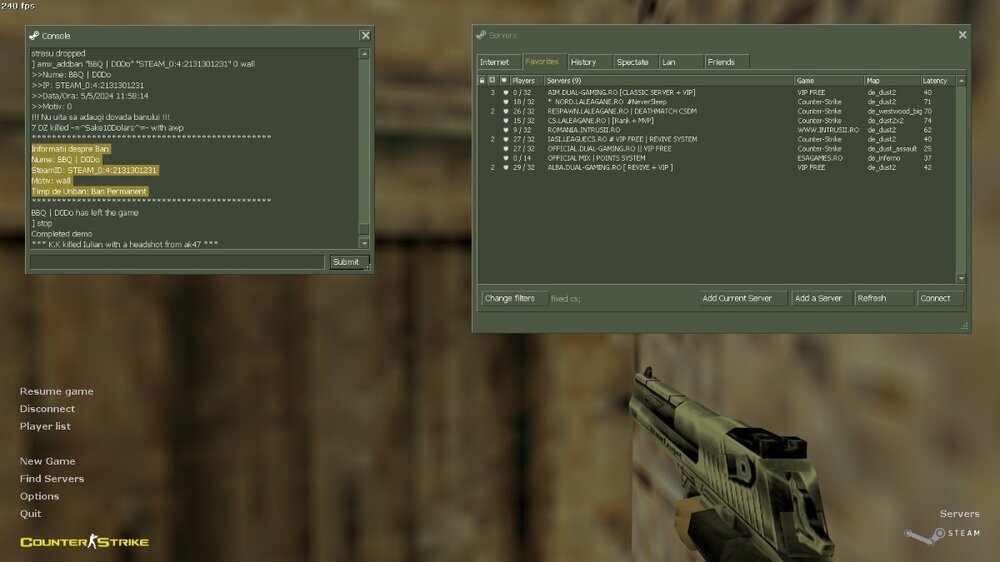Sort list by Players column header

point(526,80)
